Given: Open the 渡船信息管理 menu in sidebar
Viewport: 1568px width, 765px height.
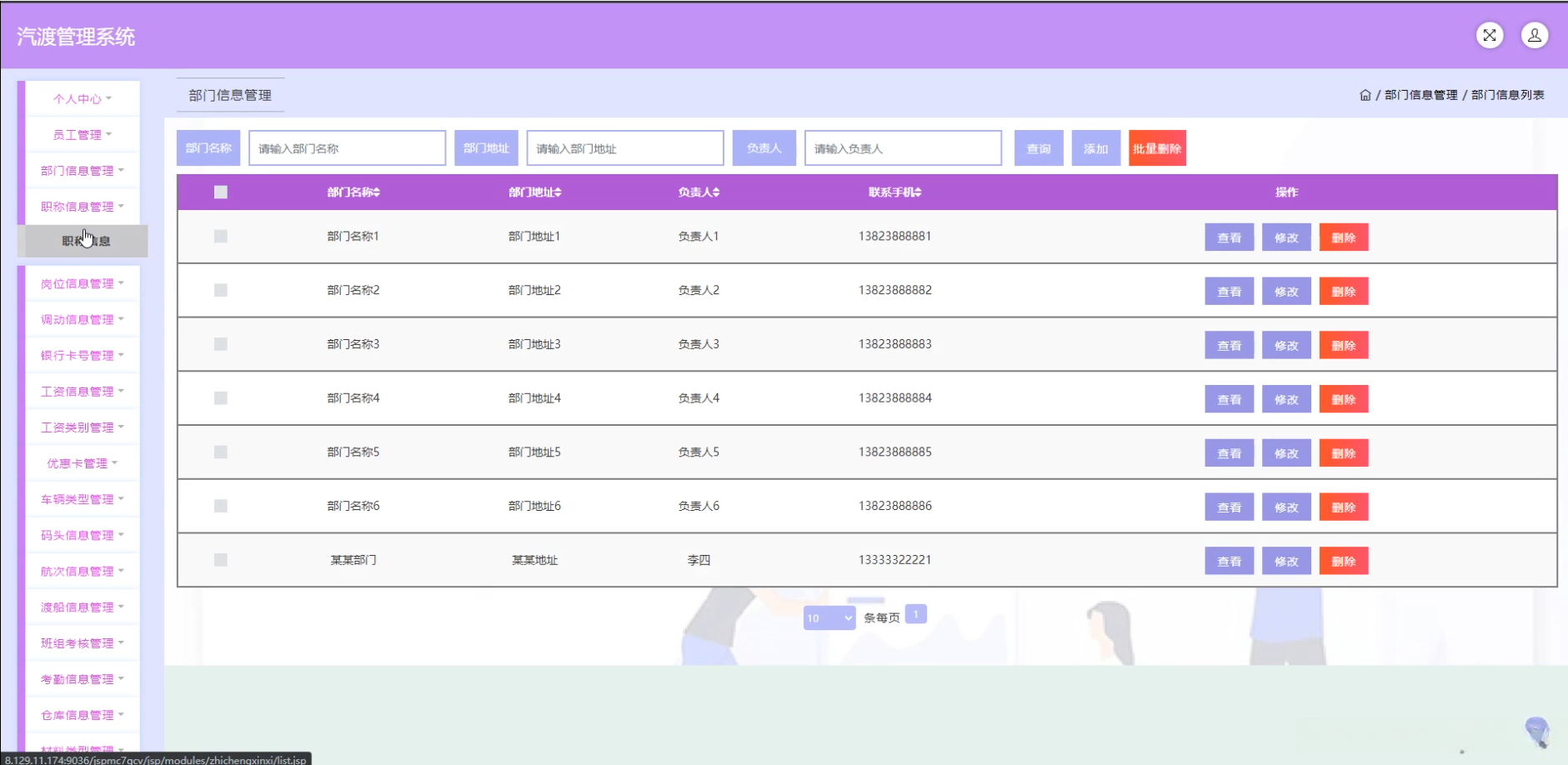Looking at the screenshot, I should pos(83,607).
